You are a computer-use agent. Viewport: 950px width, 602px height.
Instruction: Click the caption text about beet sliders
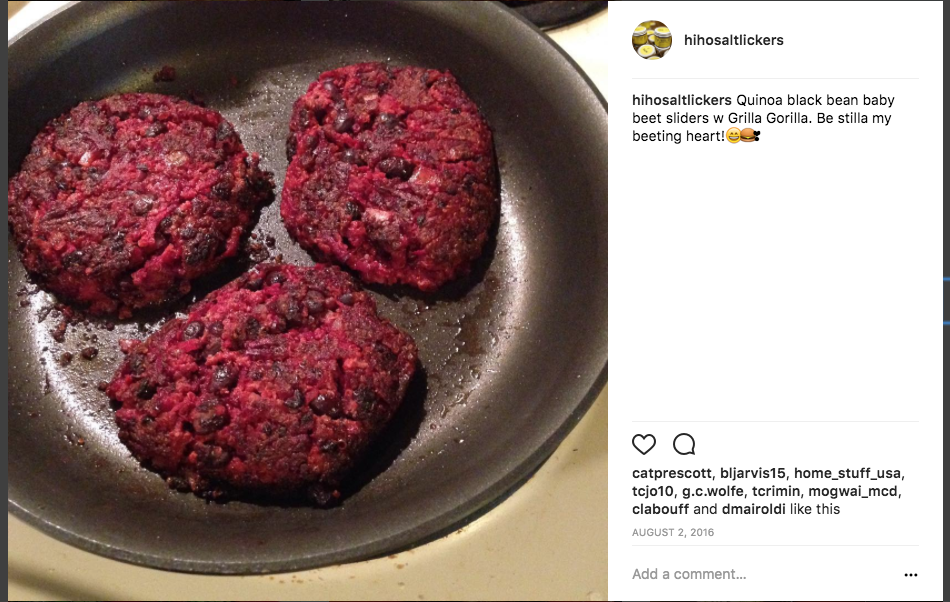point(765,118)
